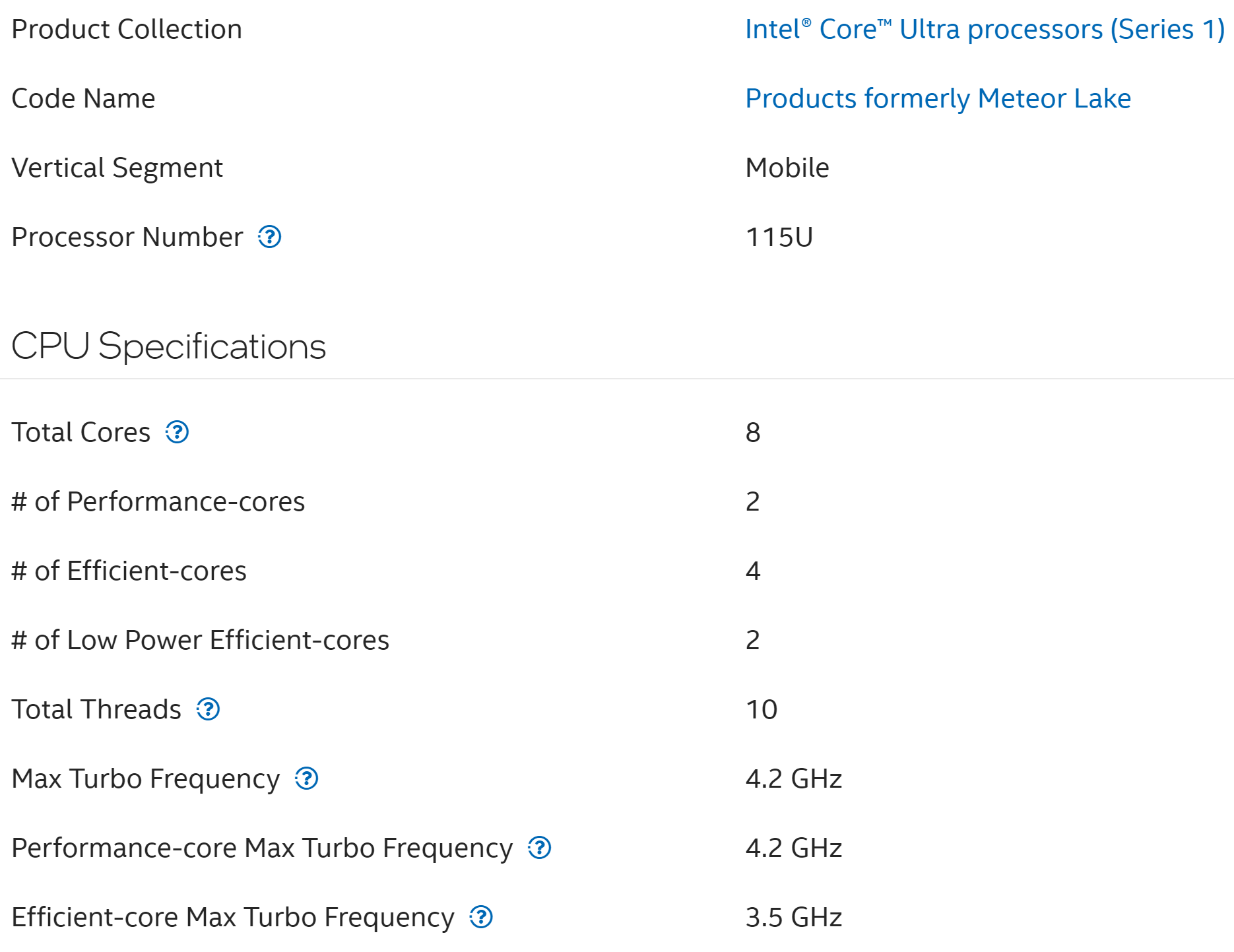
Task: Follow the Products formerly Meteor Lake link
Action: tap(938, 99)
